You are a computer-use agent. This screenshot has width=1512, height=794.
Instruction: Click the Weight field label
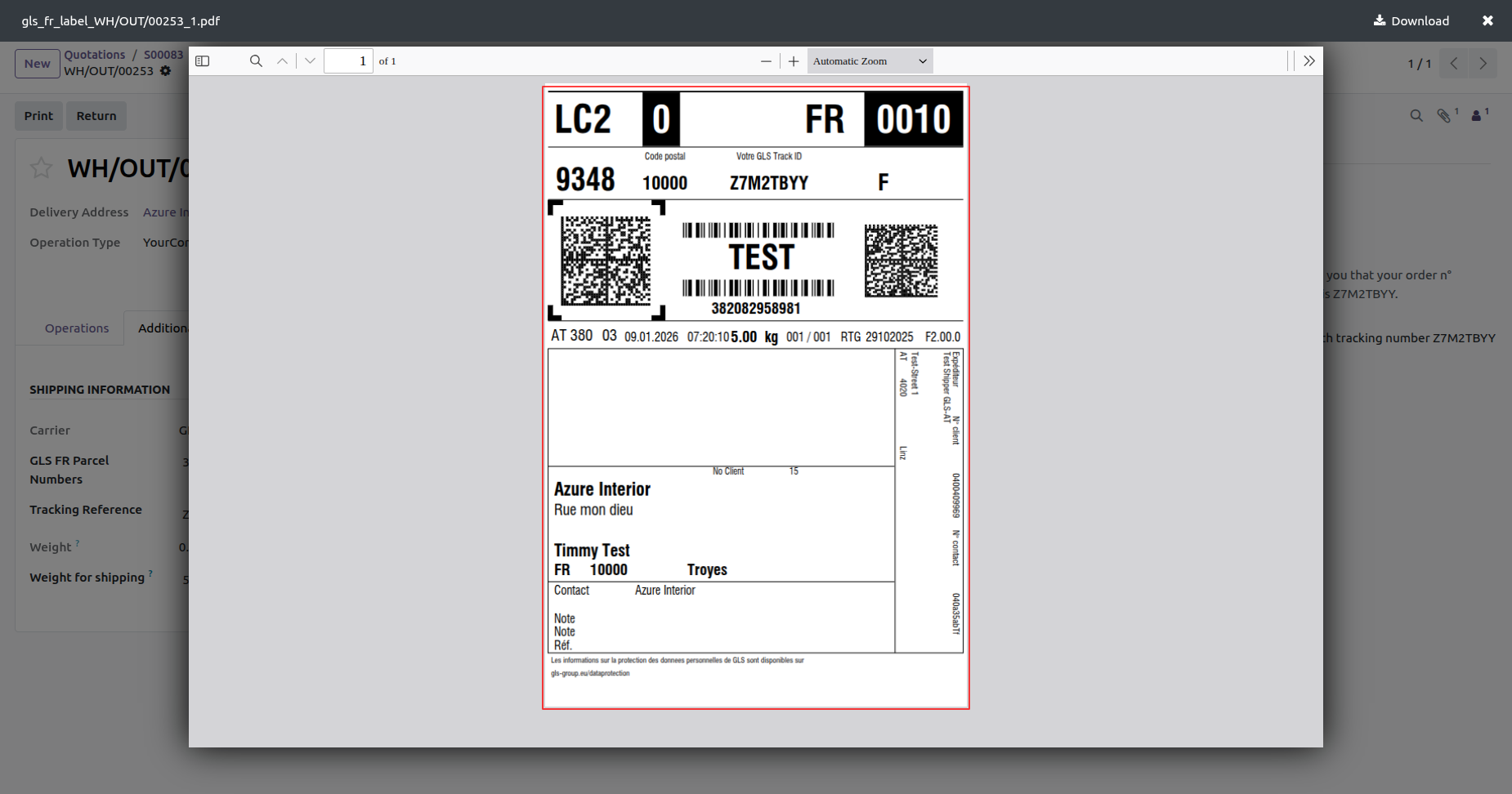[x=51, y=547]
